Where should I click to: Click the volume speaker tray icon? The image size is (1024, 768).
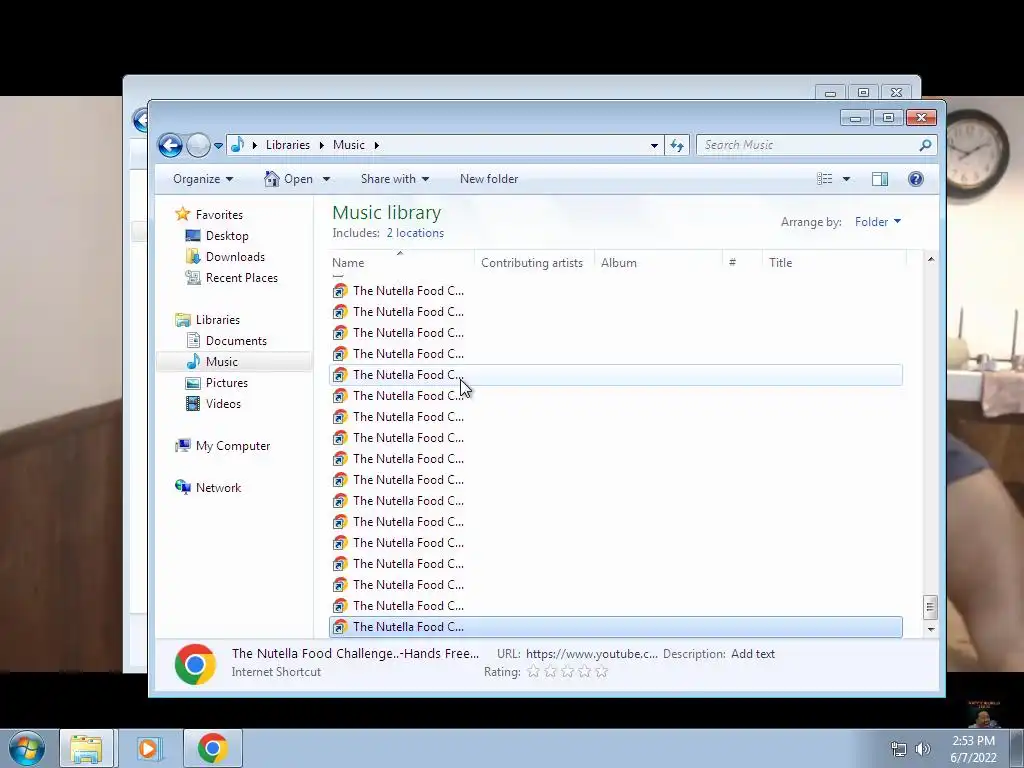tap(922, 749)
